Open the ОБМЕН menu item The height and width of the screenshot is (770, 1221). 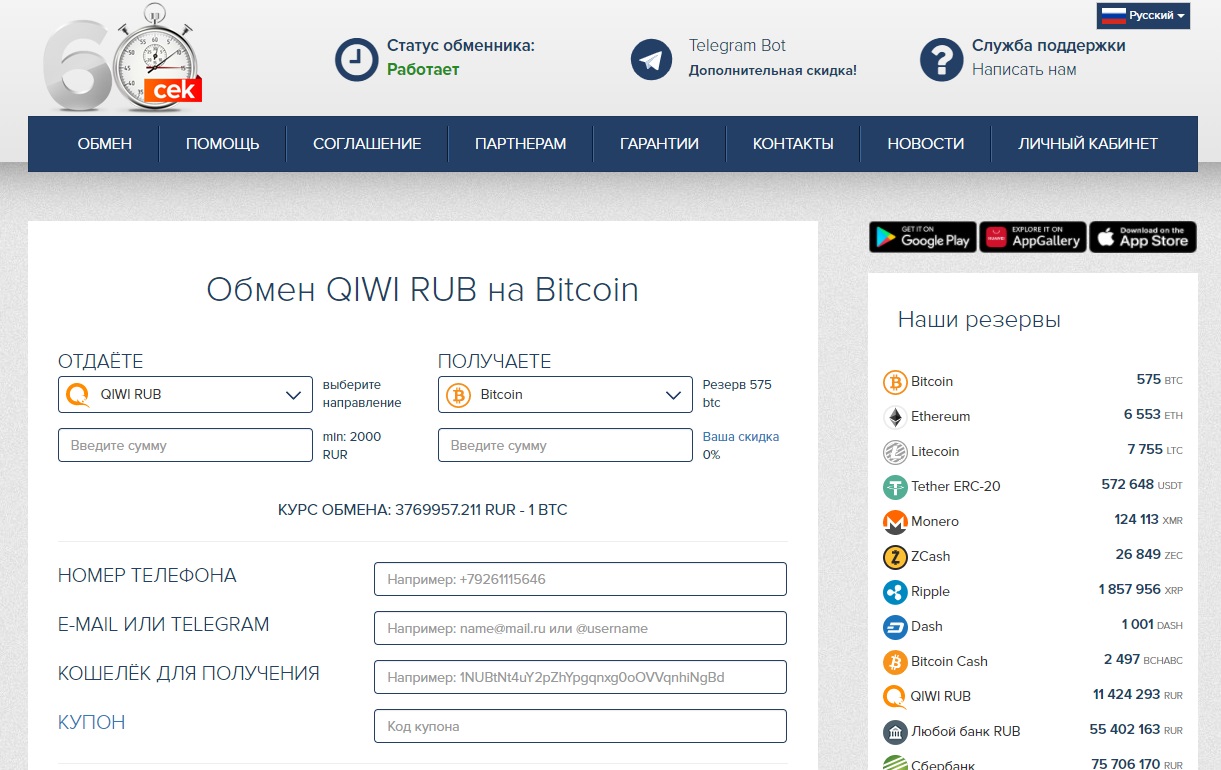coord(105,144)
